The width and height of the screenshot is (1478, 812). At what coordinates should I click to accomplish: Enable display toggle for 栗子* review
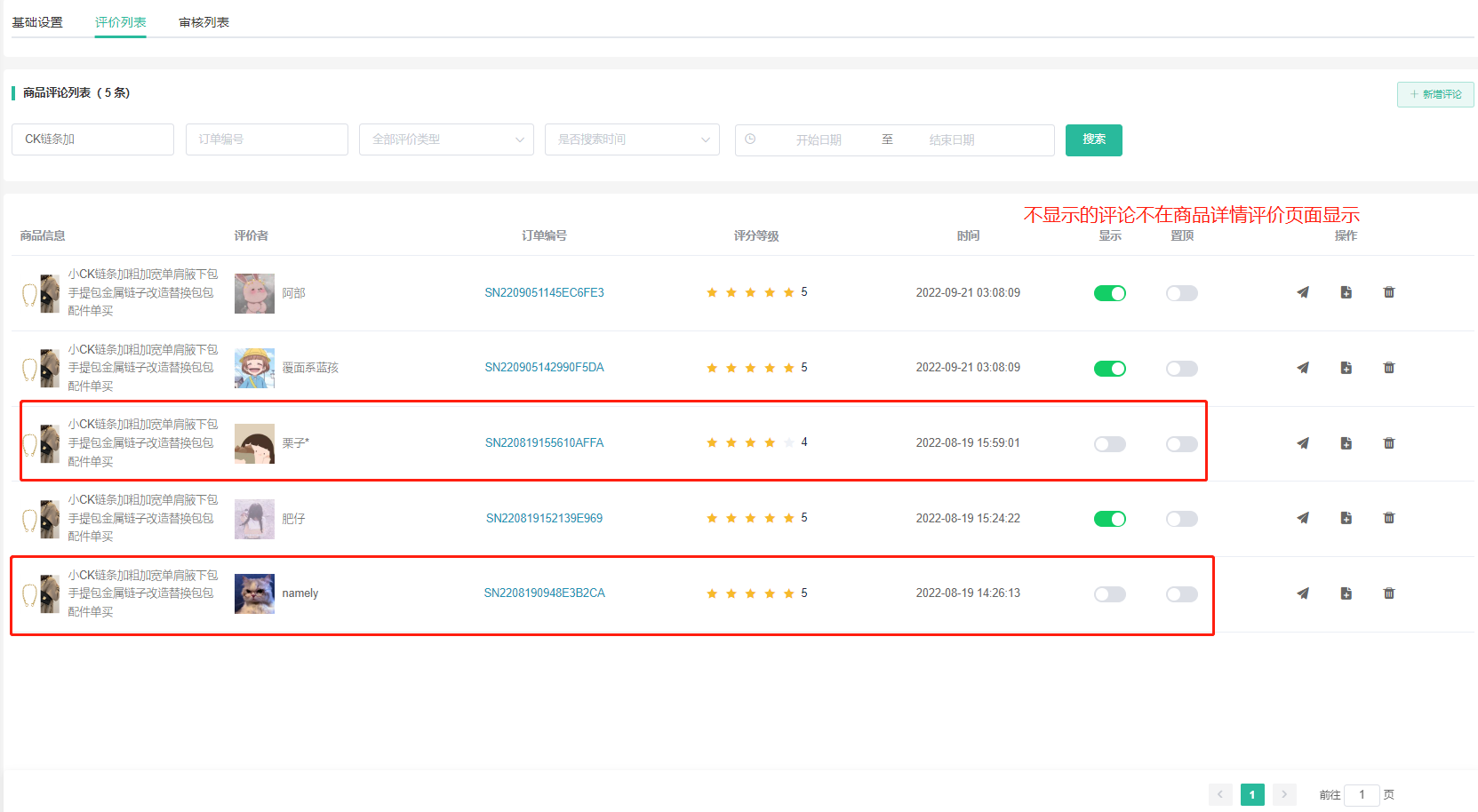(1109, 444)
